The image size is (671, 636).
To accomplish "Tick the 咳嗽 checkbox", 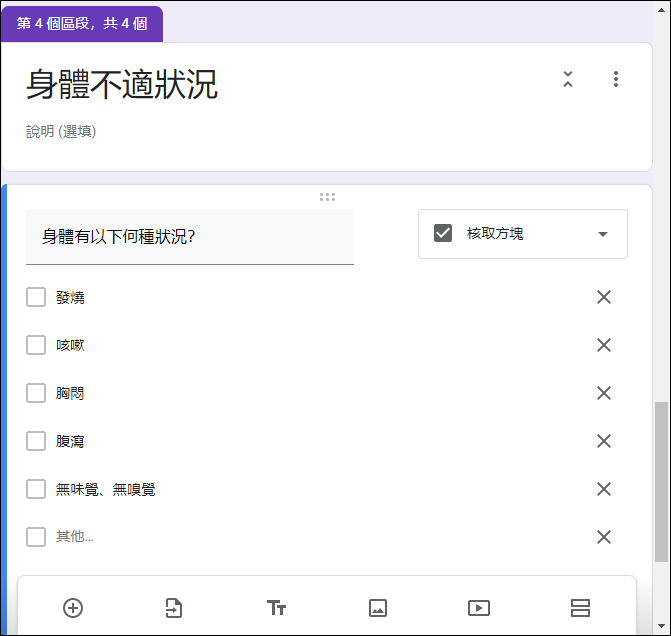I will pos(36,345).
